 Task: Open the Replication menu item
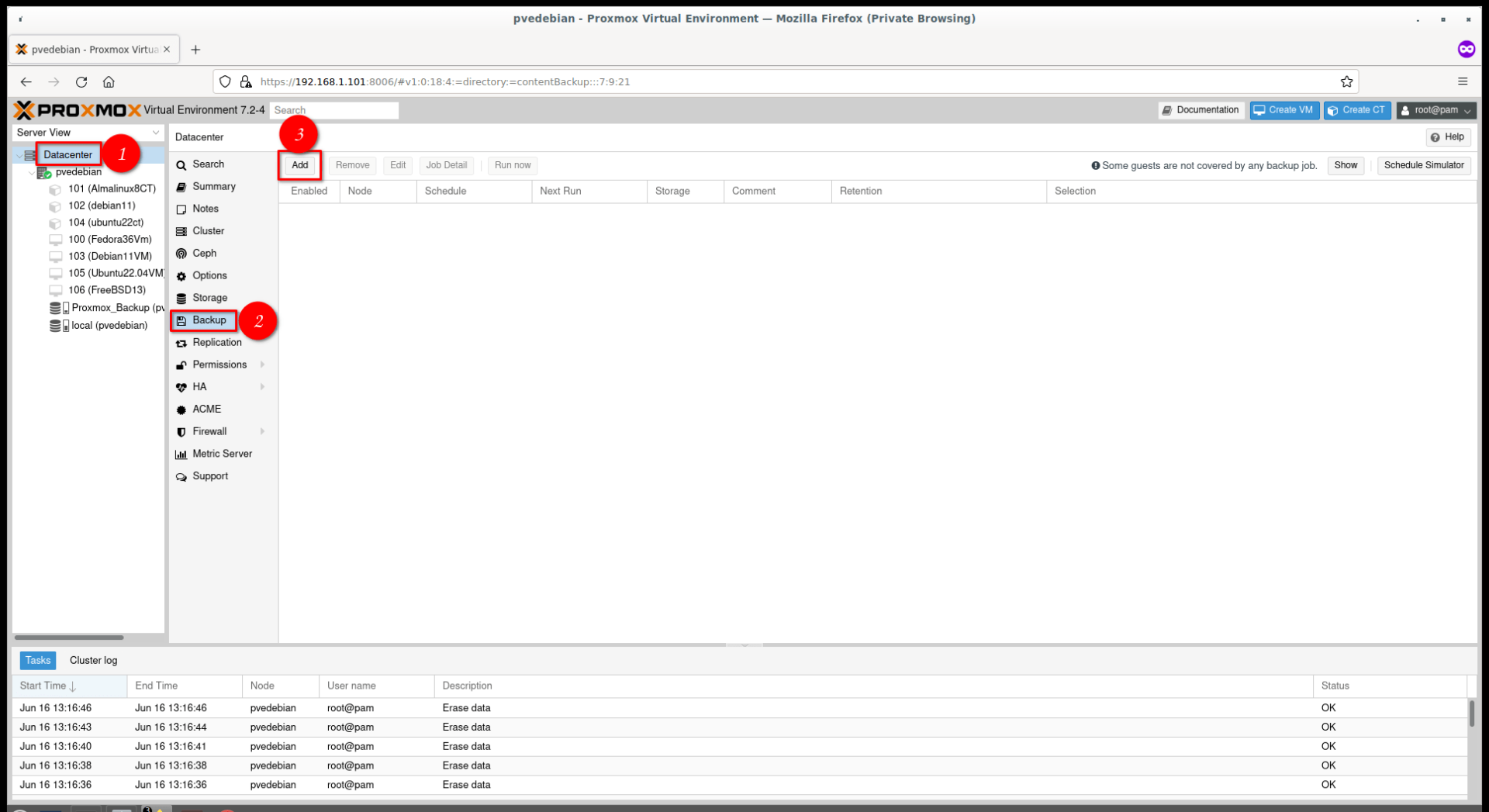point(216,343)
